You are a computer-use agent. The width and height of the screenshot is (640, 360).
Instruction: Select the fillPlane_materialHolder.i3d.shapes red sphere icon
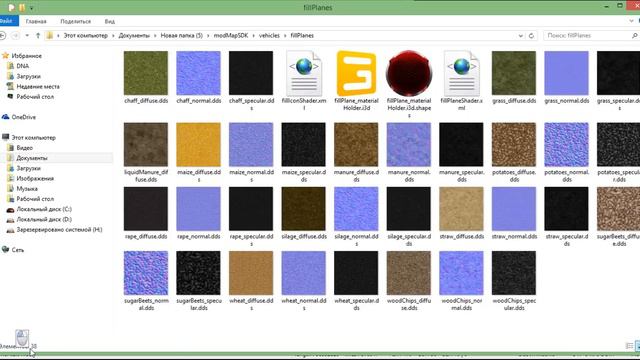coord(409,73)
